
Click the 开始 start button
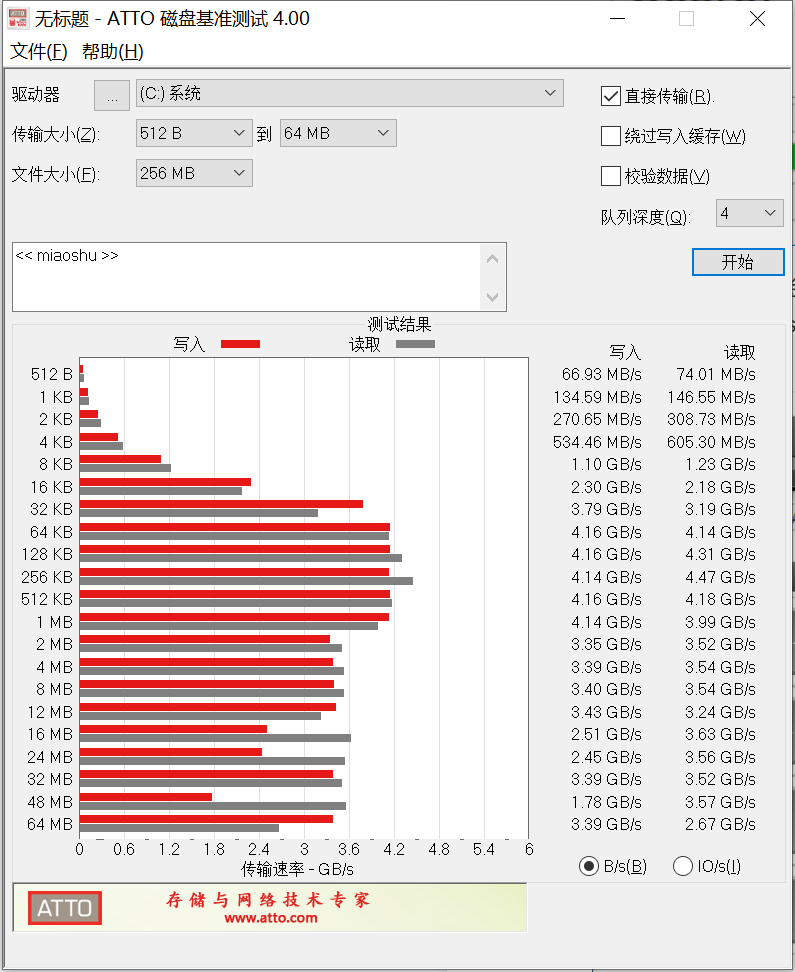click(738, 262)
